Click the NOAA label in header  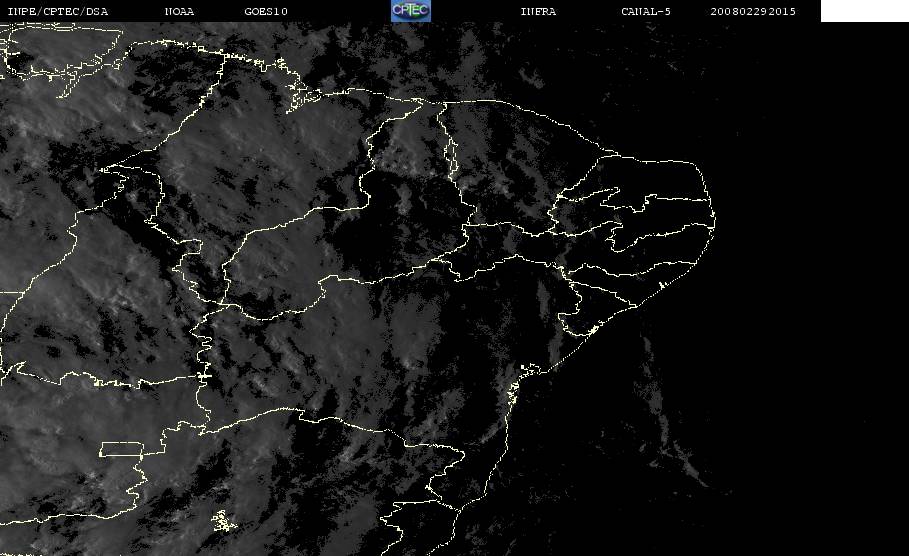[x=179, y=11]
